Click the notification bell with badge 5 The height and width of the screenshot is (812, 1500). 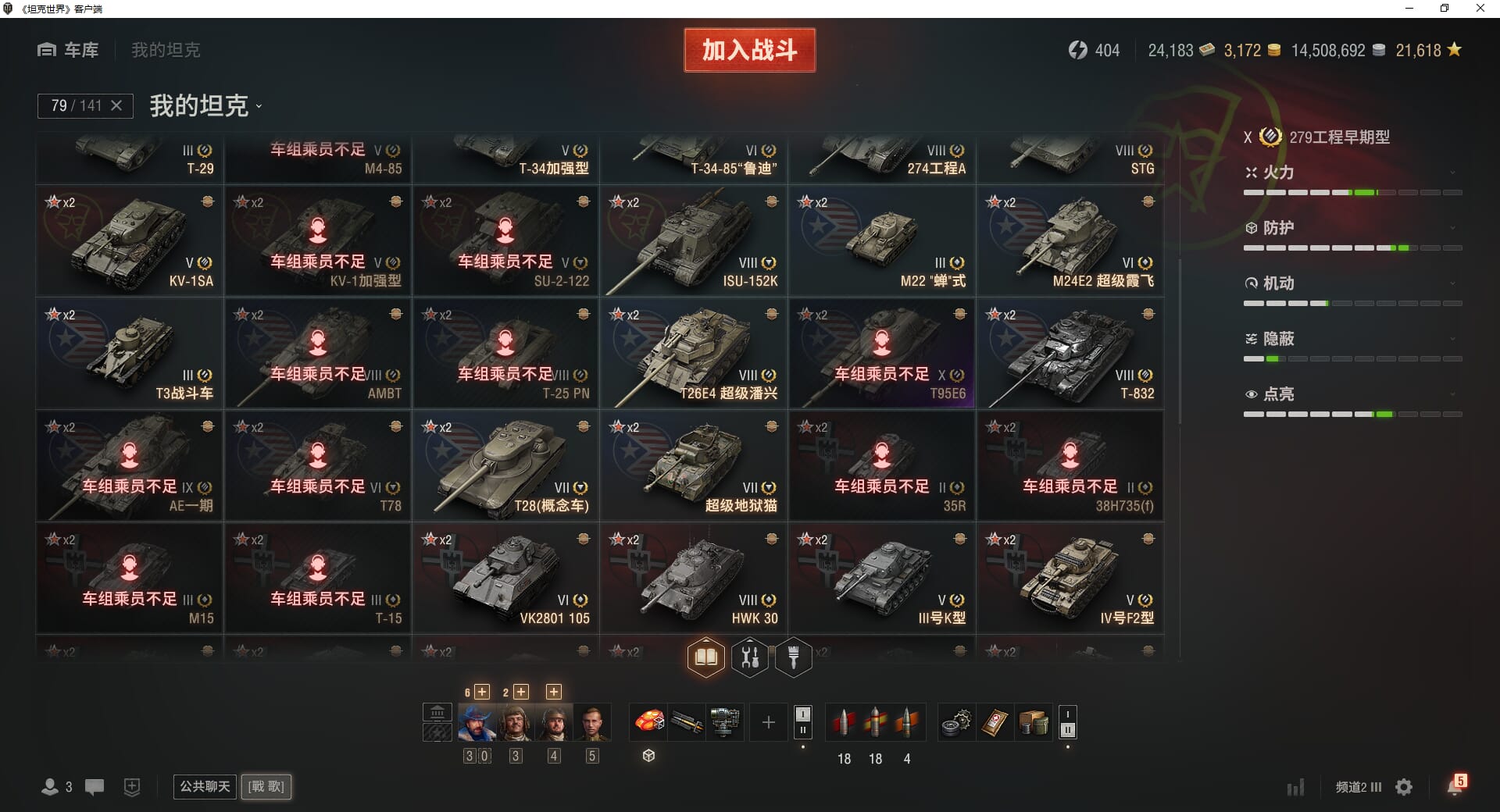(1455, 785)
